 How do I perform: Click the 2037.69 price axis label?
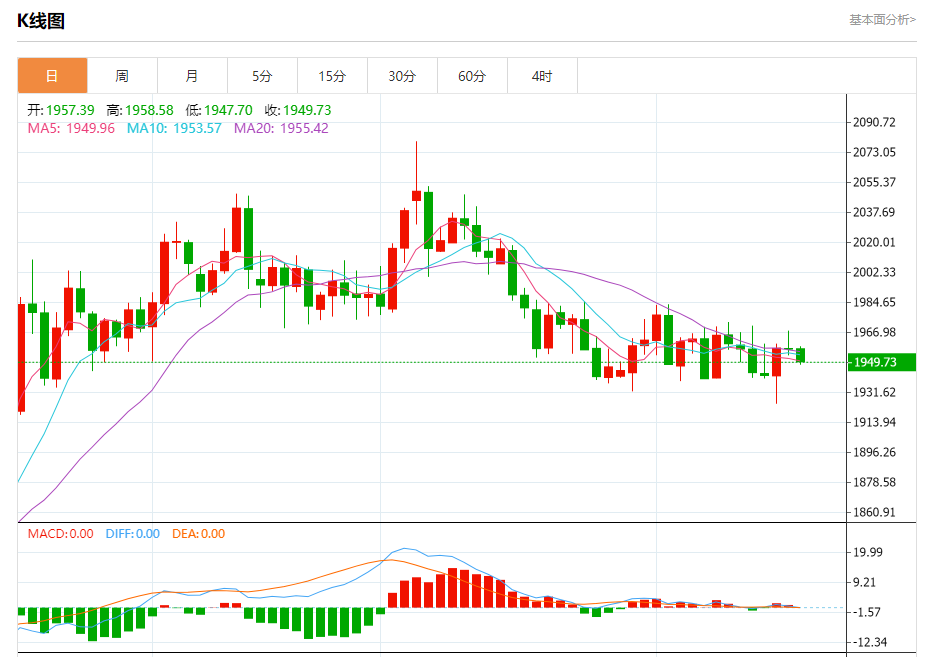[x=874, y=212]
